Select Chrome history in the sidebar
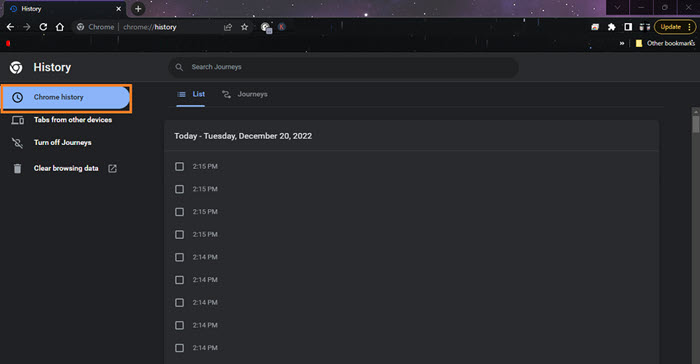700x364 pixels. tap(66, 97)
